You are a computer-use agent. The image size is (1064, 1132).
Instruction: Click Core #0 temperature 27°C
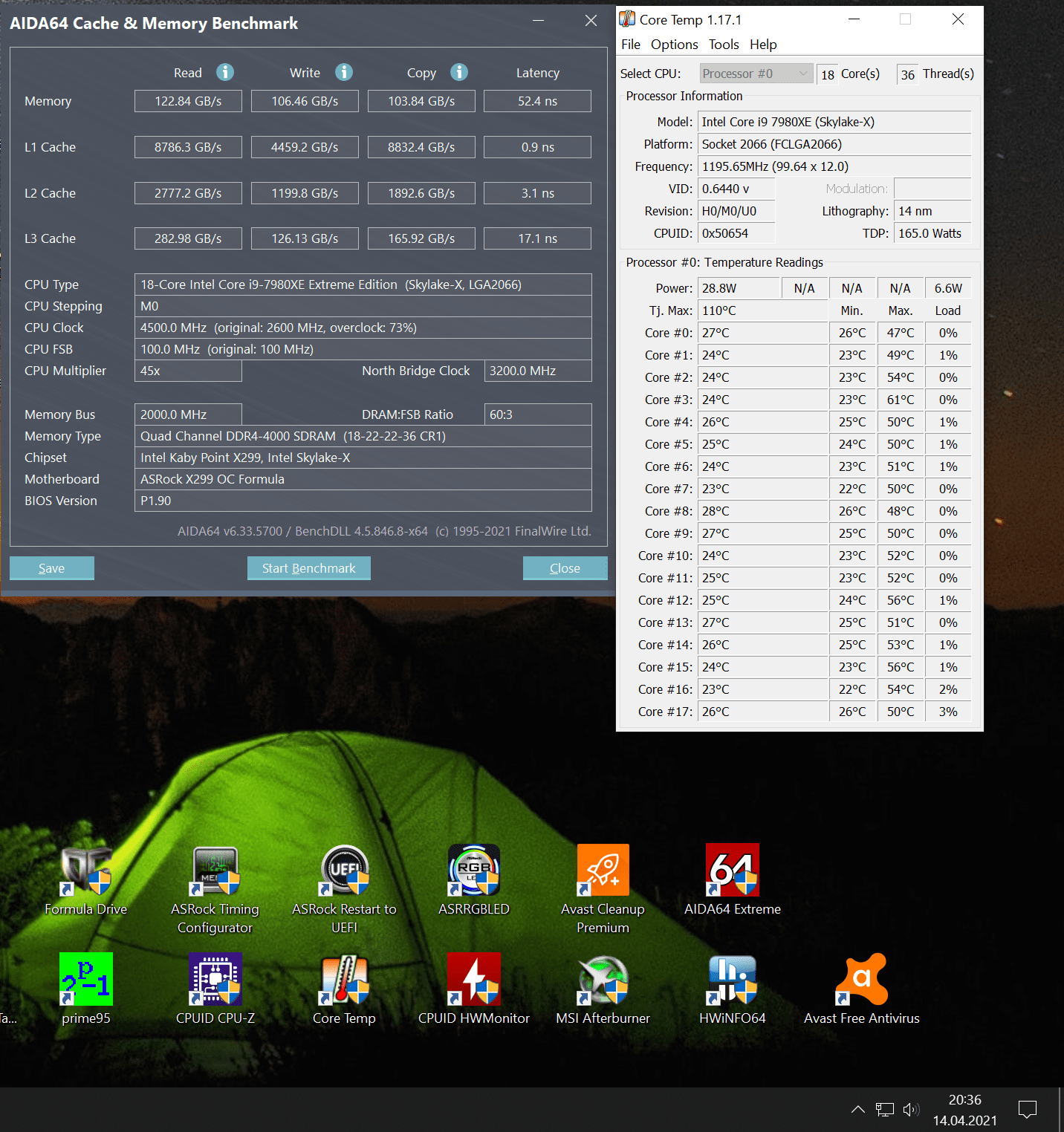763,333
